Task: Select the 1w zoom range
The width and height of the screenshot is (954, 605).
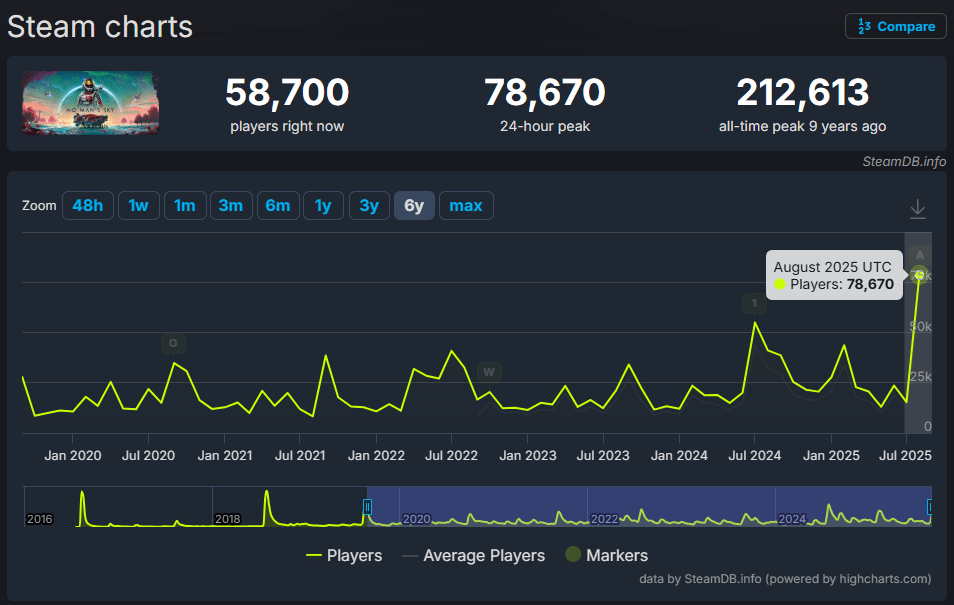Action: pos(139,206)
